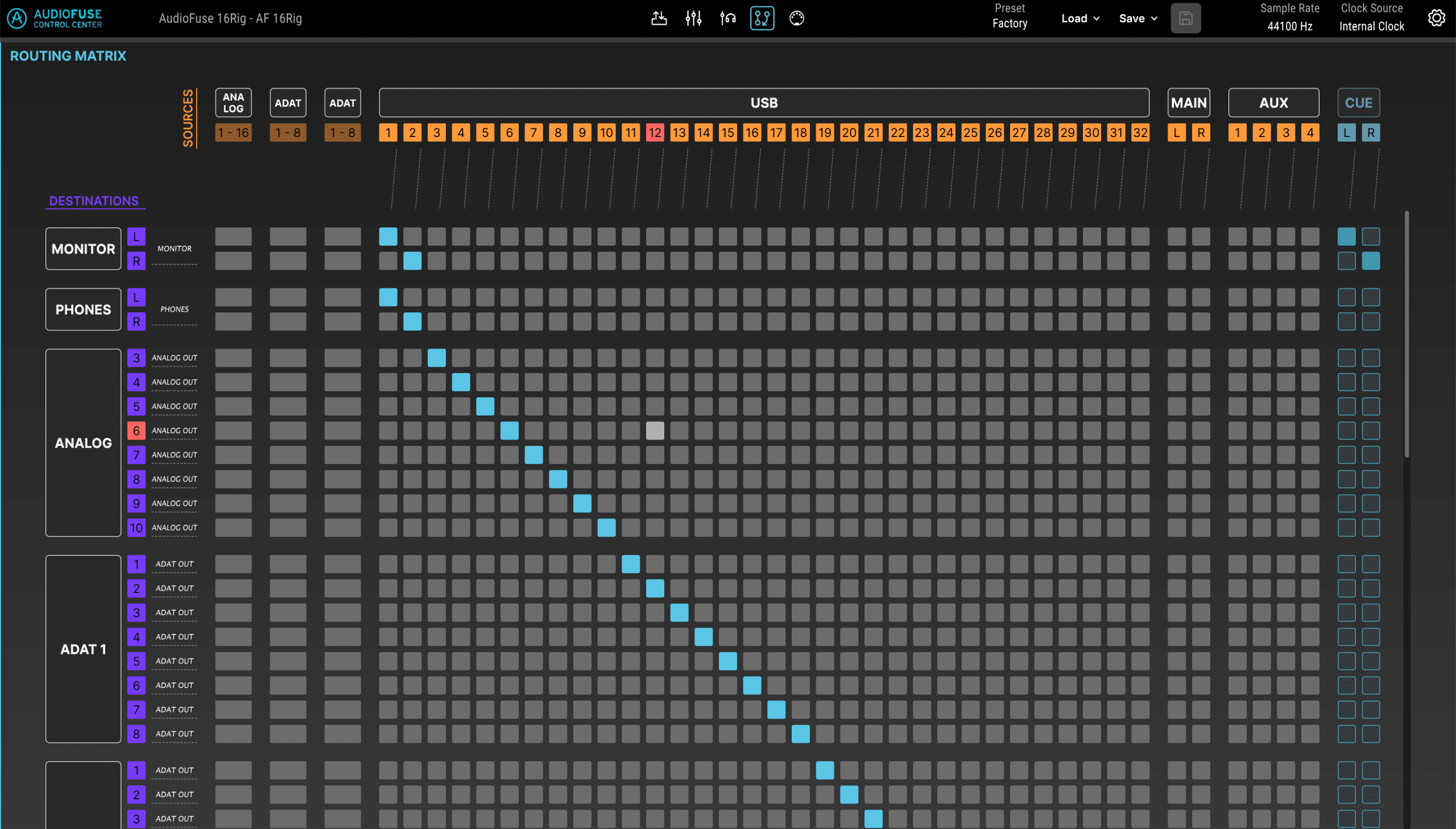Viewport: 1456px width, 829px height.
Task: Toggle USB 11 to ADAT 1 Out 1 routing
Action: point(630,563)
